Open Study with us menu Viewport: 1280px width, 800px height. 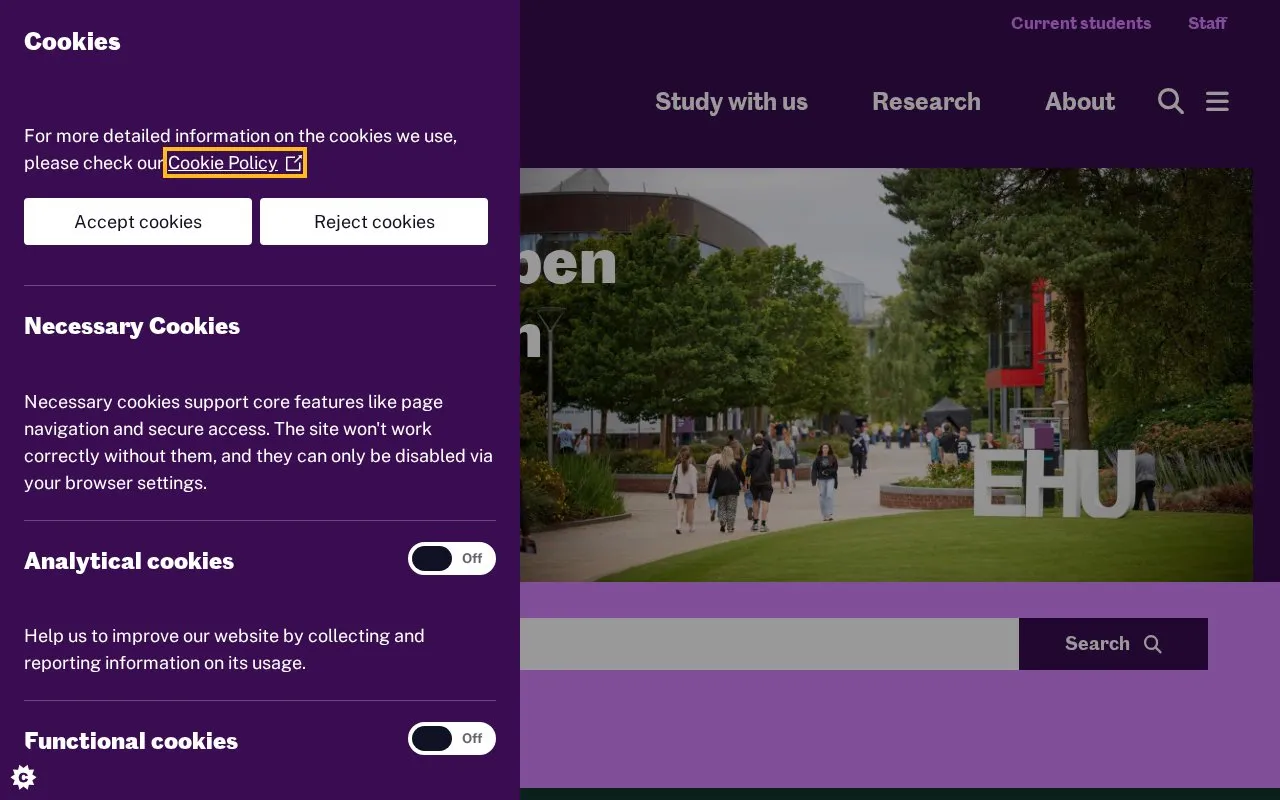tap(731, 101)
